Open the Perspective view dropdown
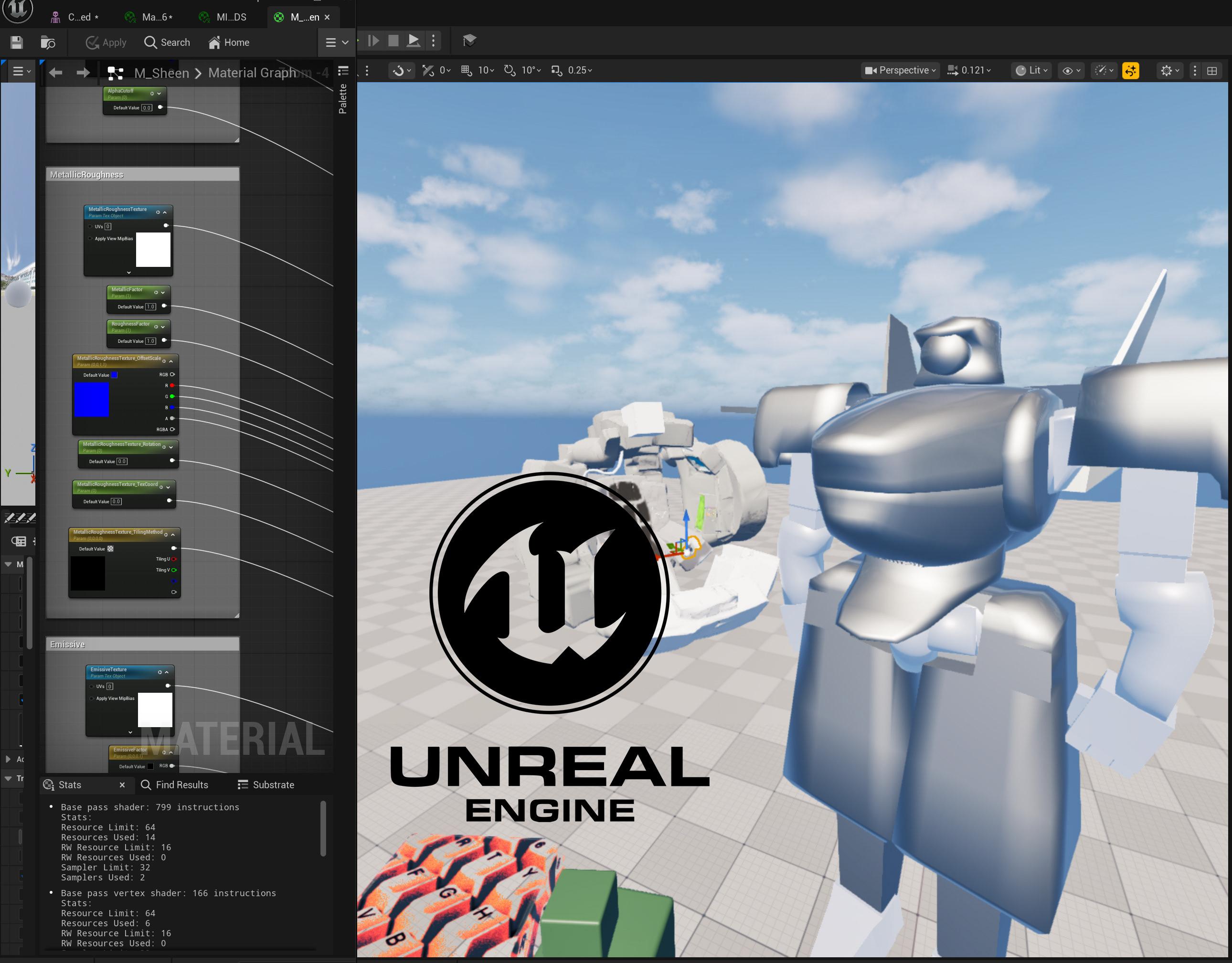1232x963 pixels. click(x=900, y=71)
